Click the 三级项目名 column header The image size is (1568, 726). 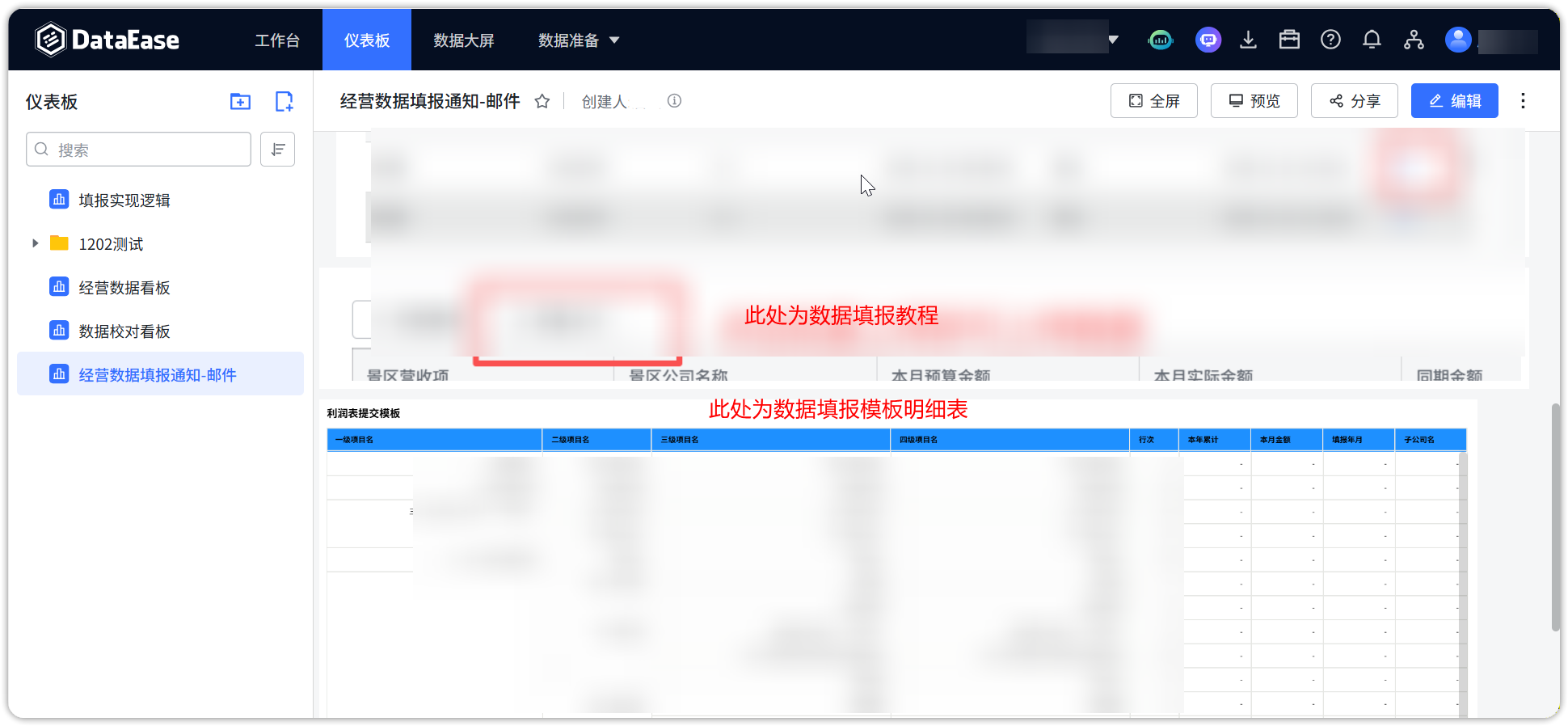click(x=770, y=440)
